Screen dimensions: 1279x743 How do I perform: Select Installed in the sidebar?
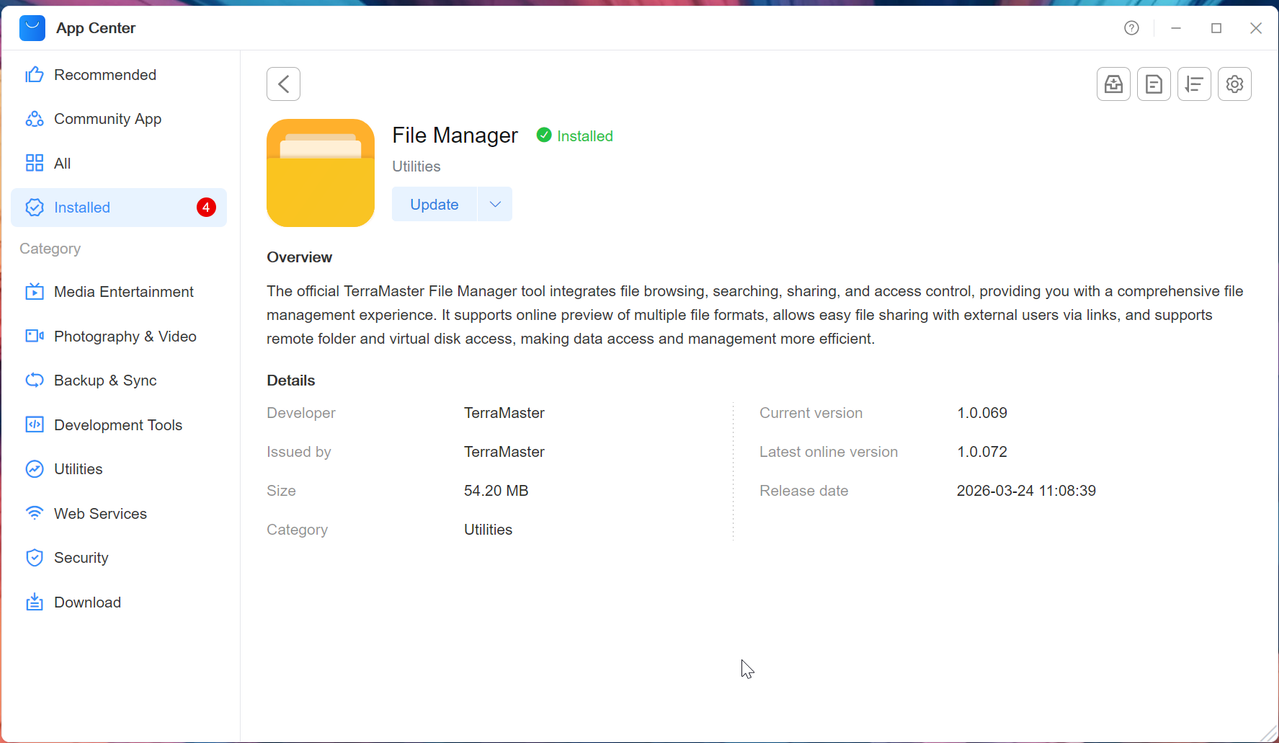pyautogui.click(x=119, y=208)
